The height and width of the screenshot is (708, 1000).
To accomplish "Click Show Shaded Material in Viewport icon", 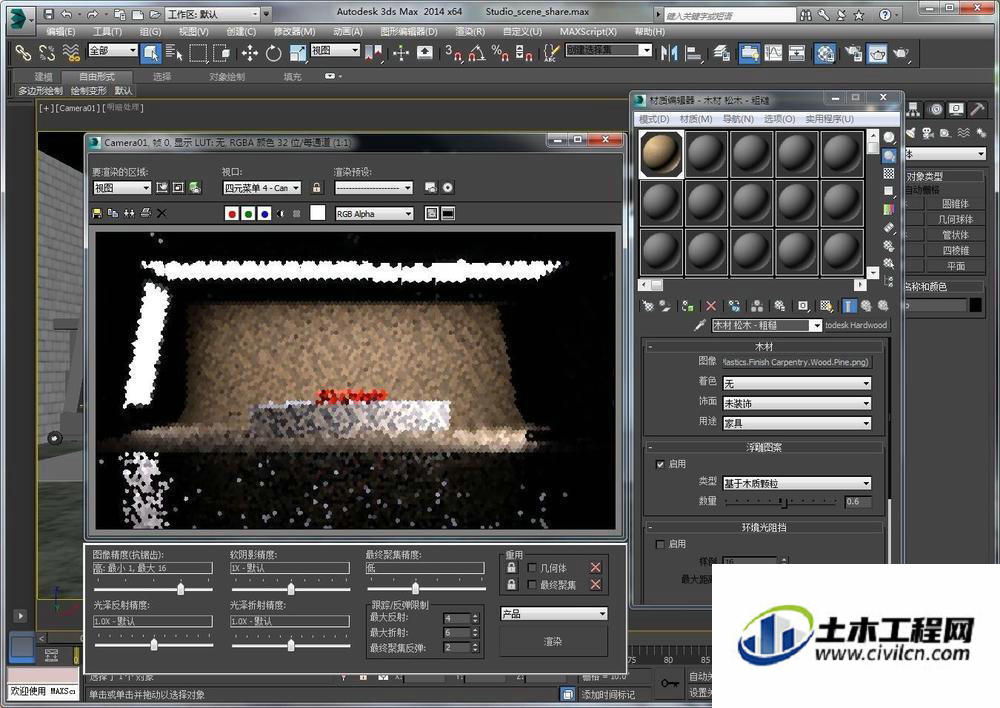I will [827, 306].
